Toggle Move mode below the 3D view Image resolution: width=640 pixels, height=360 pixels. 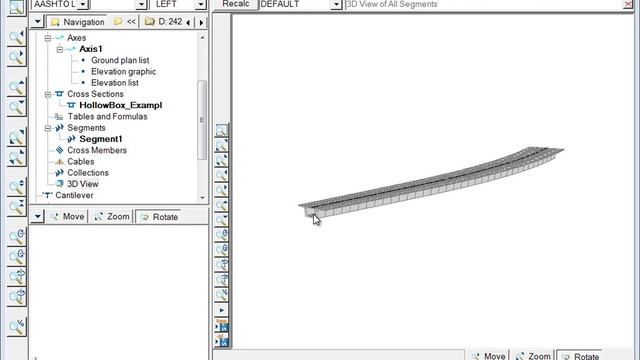tap(489, 356)
